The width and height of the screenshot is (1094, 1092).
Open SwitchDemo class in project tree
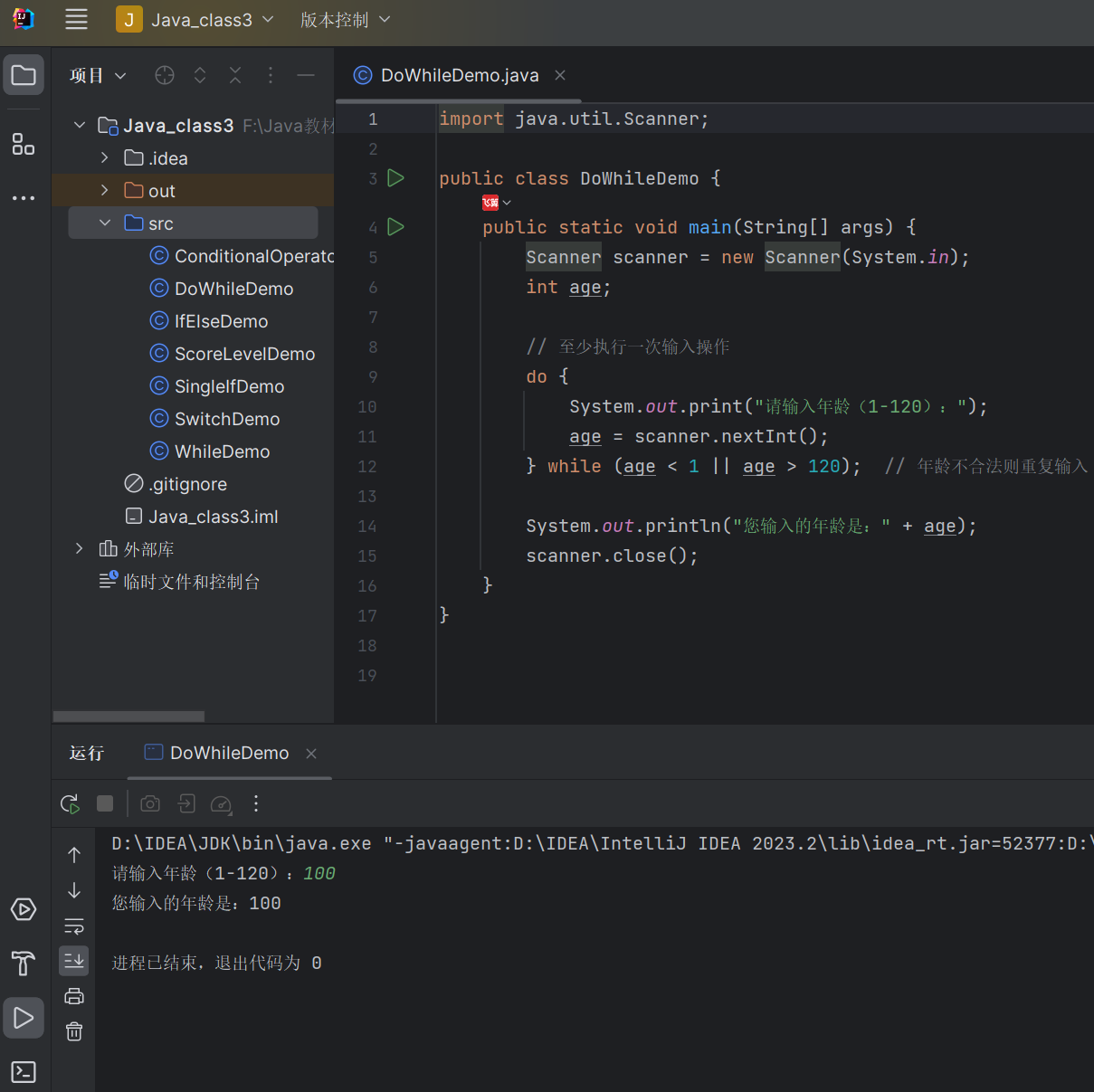(x=226, y=419)
